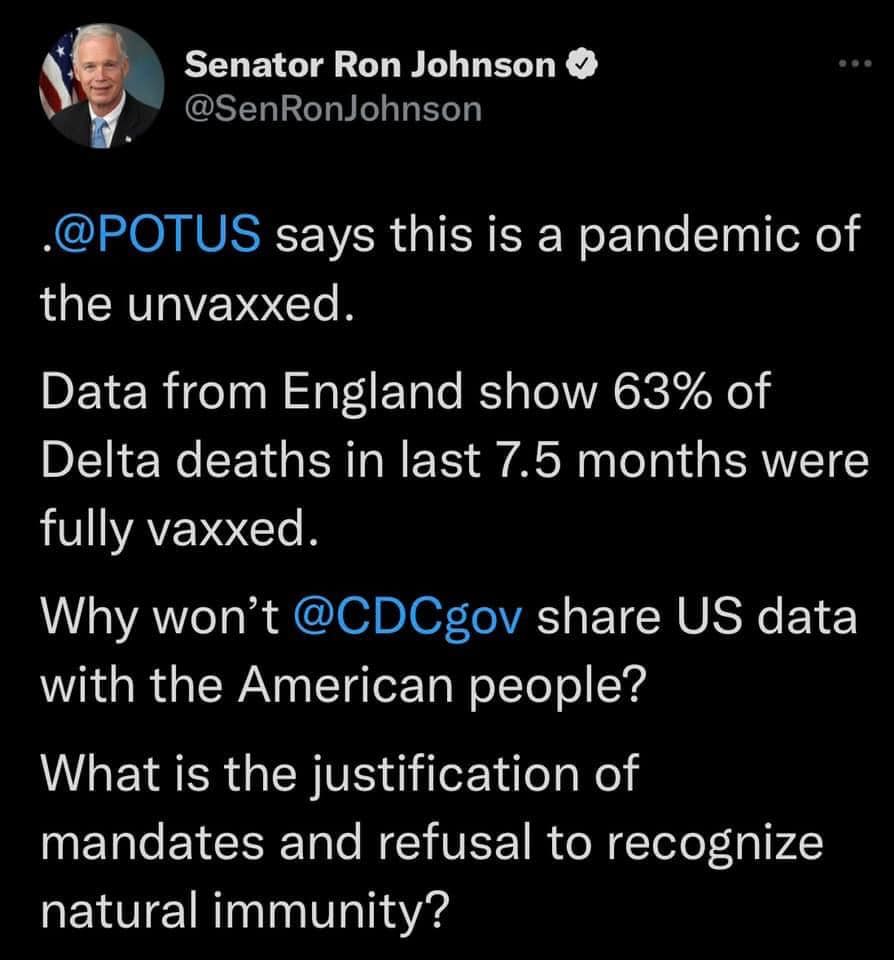Select the line "the unvaxxed."
This screenshot has height=960, width=894.
pos(196,303)
